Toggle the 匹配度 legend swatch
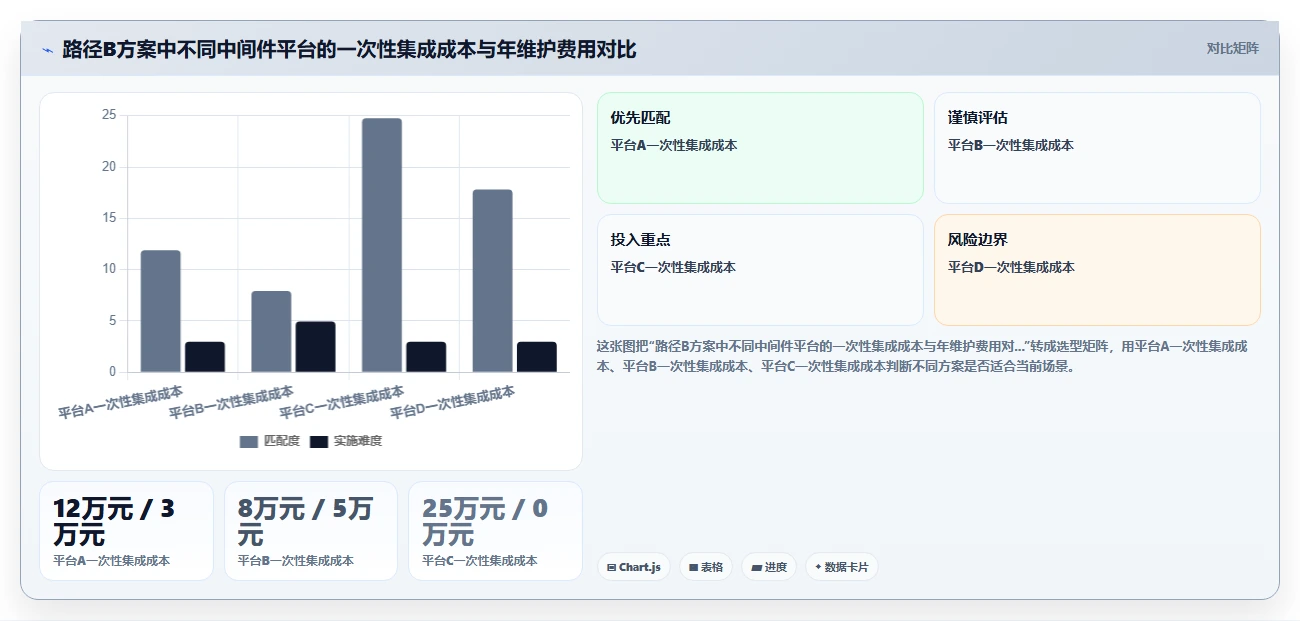 click(249, 441)
